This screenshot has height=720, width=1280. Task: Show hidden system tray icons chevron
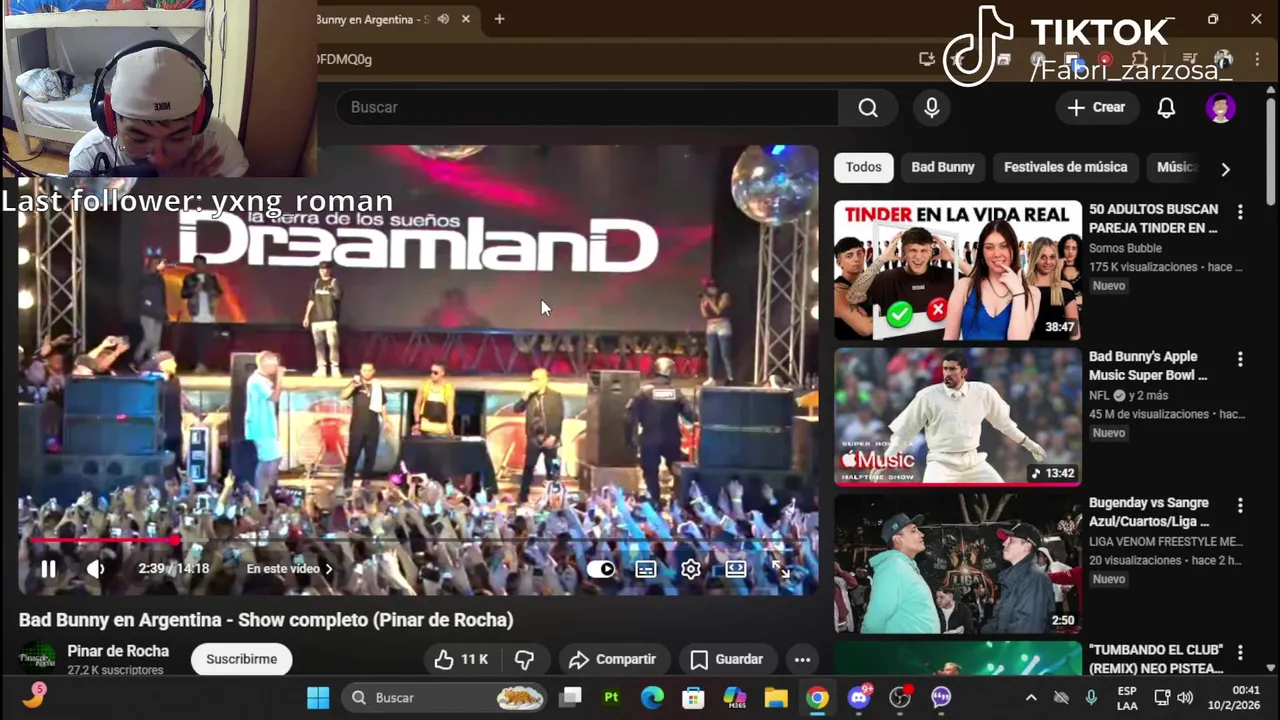coord(1031,697)
